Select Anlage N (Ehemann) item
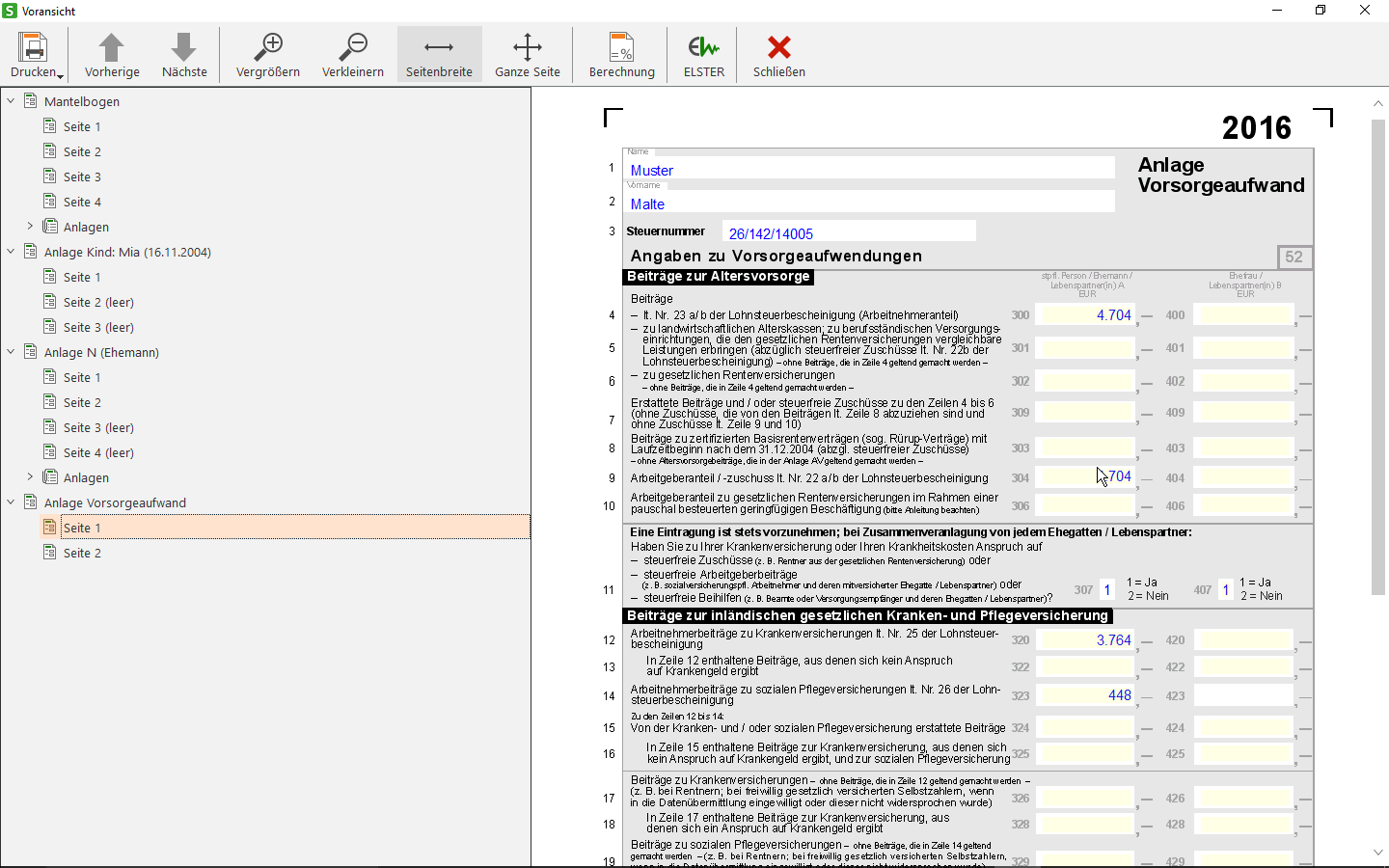This screenshot has width=1389, height=868. point(101,352)
